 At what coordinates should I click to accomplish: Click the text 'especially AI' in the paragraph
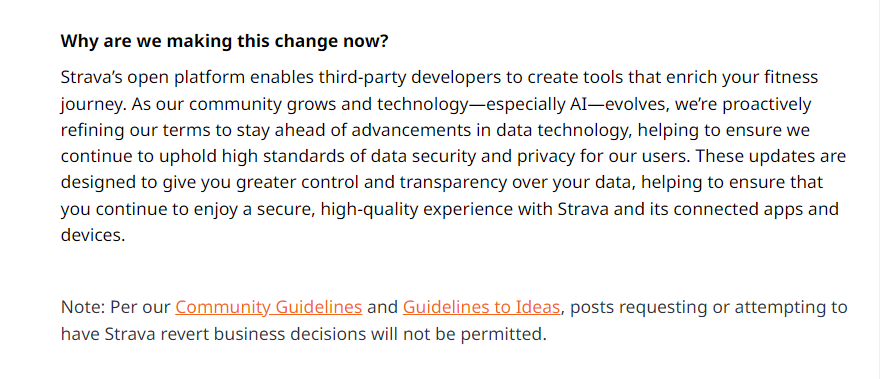coord(533,104)
